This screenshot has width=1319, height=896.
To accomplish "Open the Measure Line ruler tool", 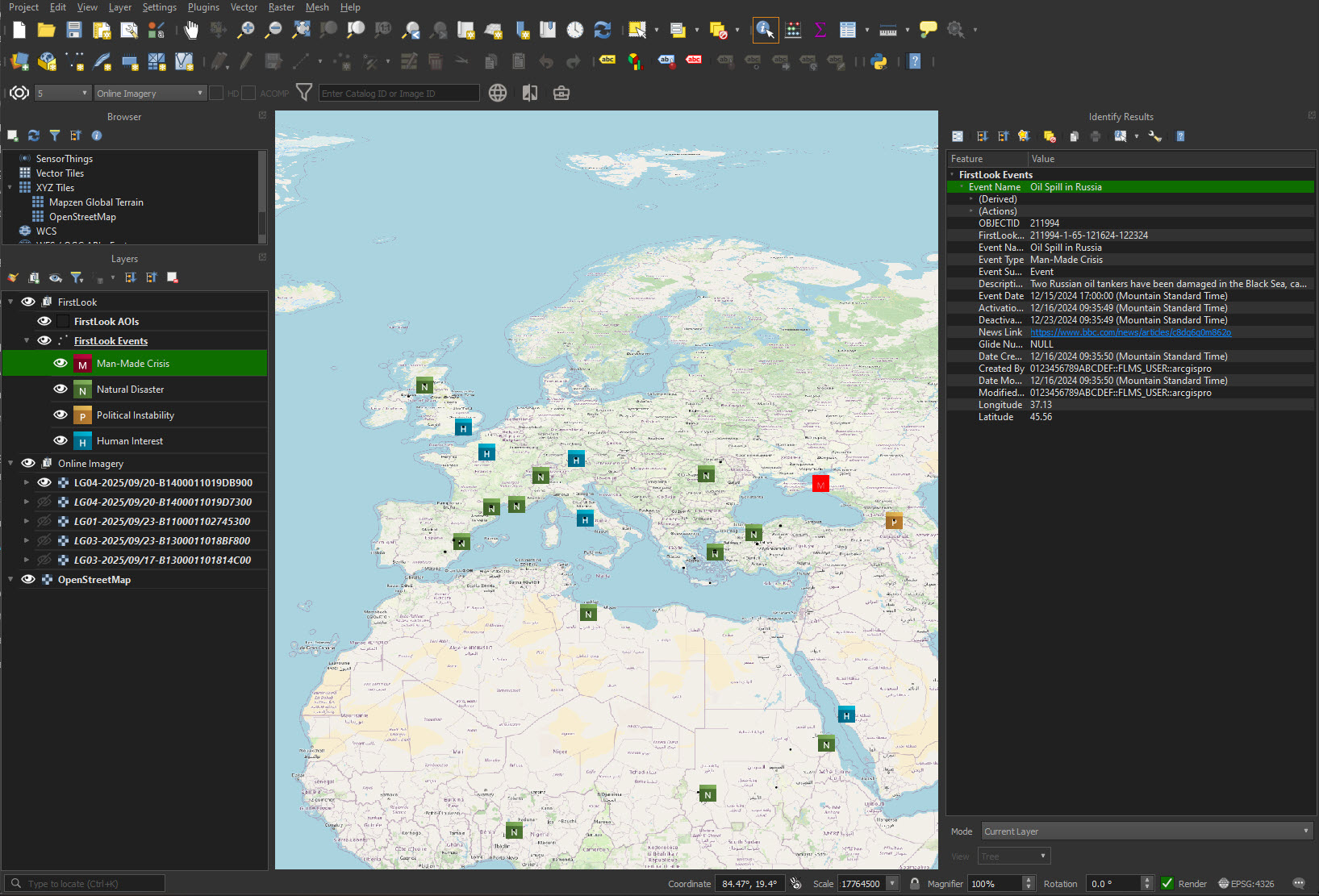I will 888,31.
